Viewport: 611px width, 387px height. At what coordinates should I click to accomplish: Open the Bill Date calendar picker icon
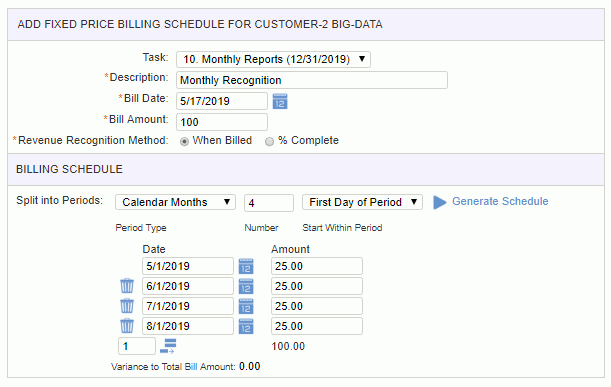coord(280,101)
